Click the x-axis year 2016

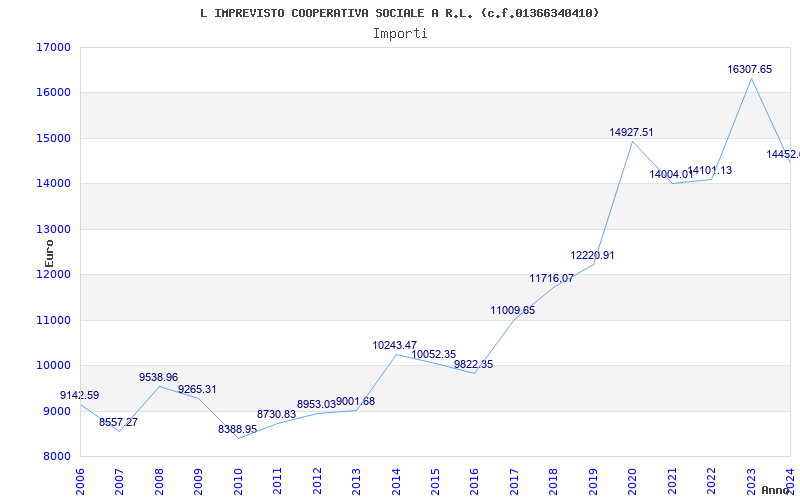474,482
